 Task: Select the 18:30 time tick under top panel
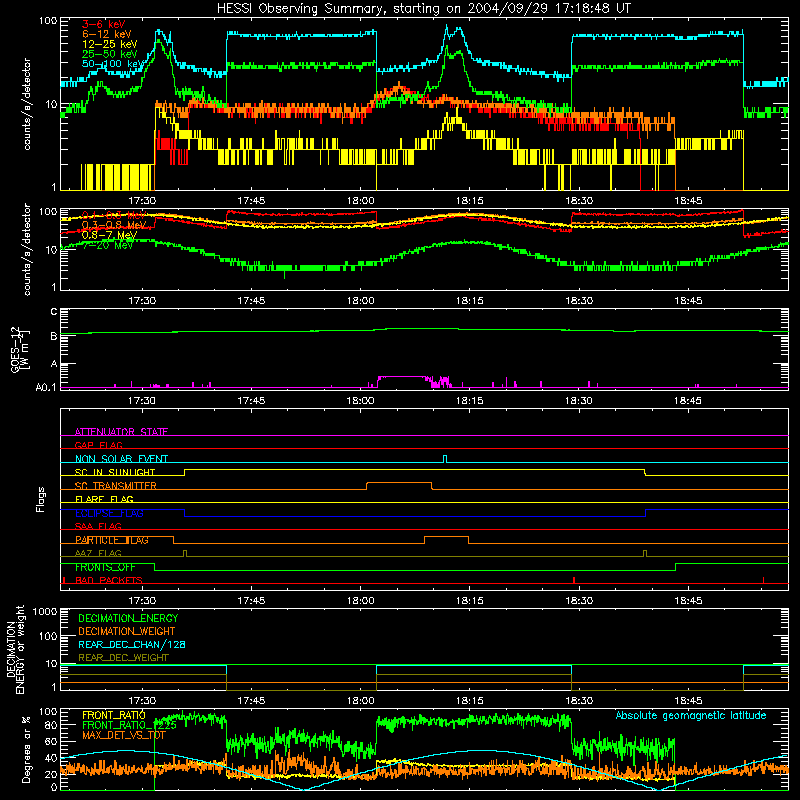pos(579,201)
